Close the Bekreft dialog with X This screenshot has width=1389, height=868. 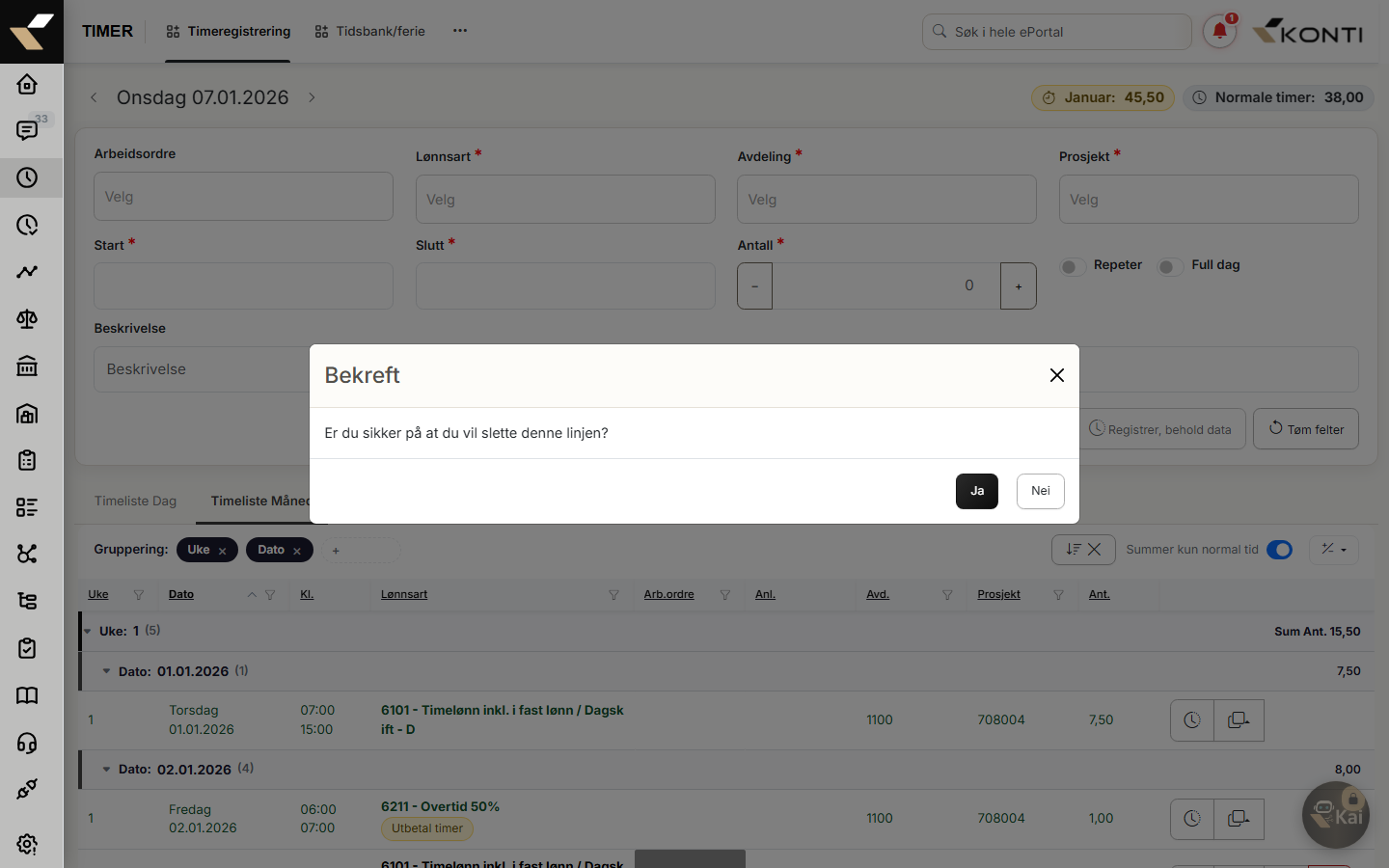pos(1057,375)
